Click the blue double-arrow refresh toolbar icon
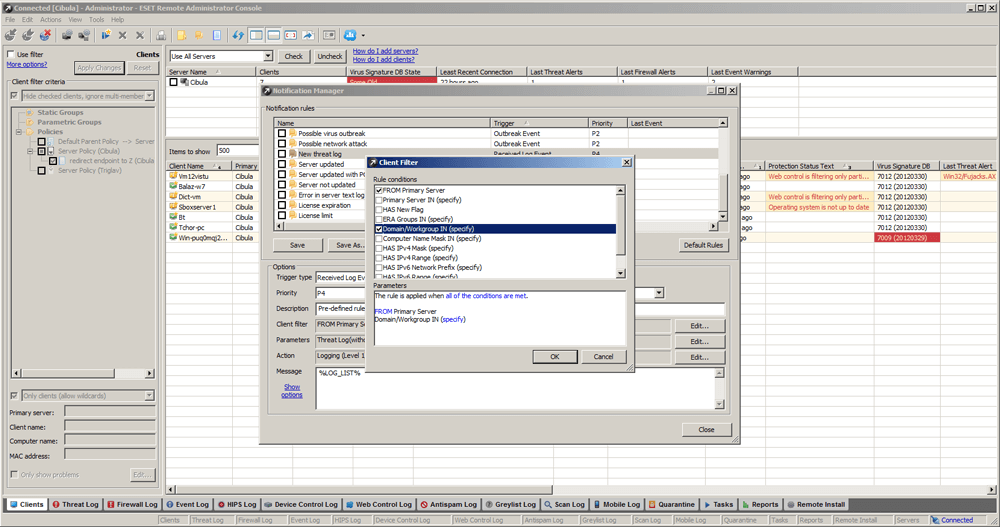The width and height of the screenshot is (1000, 527). point(238,35)
